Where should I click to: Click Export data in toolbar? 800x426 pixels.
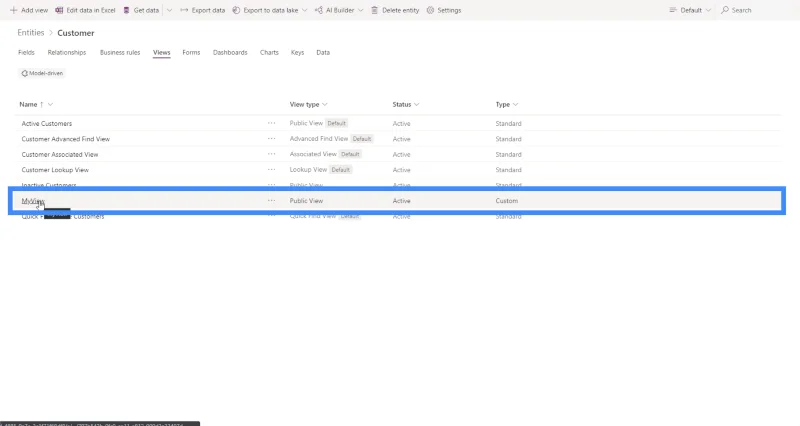(203, 10)
